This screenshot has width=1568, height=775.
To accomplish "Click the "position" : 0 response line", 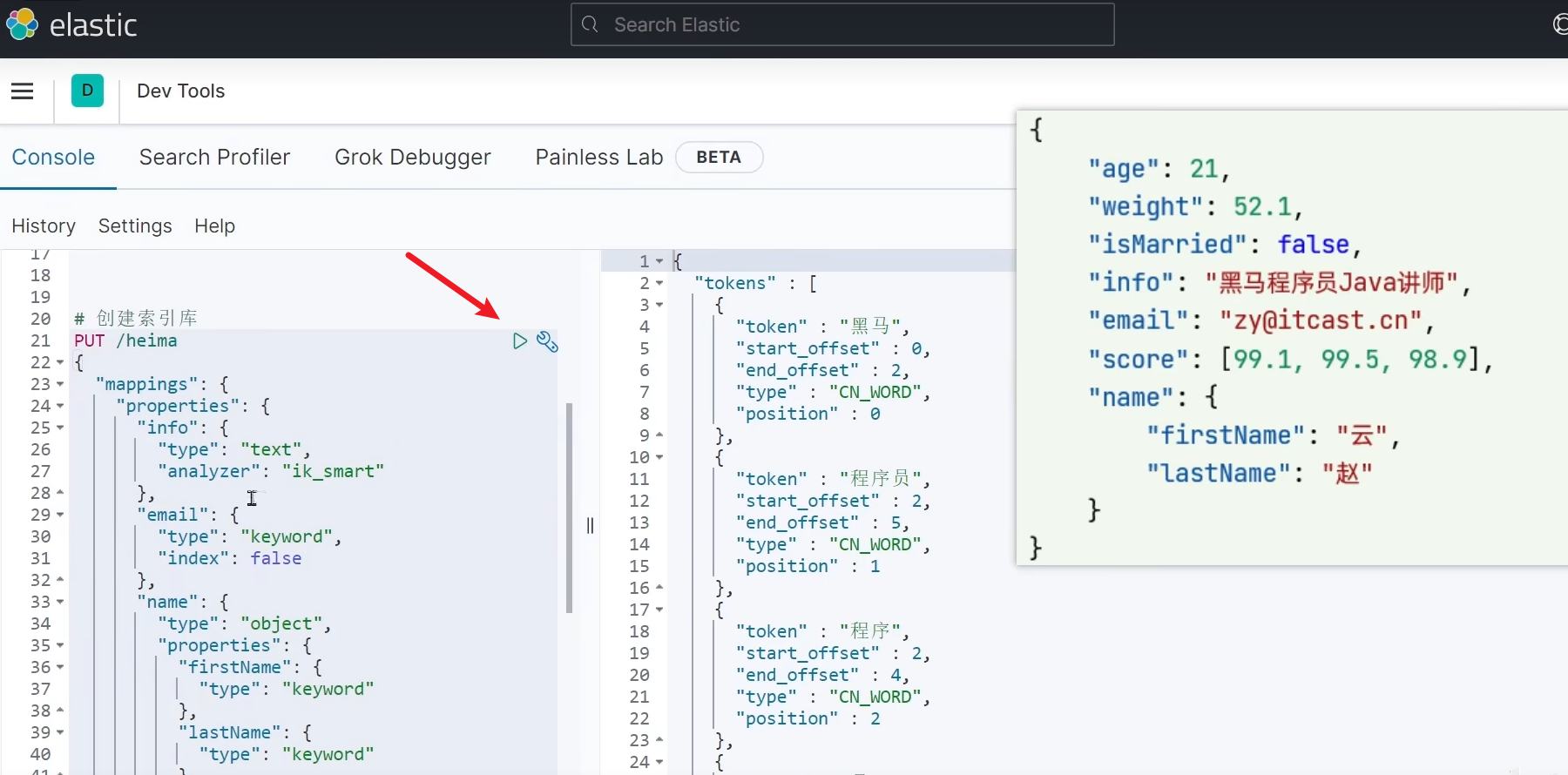I will [808, 414].
